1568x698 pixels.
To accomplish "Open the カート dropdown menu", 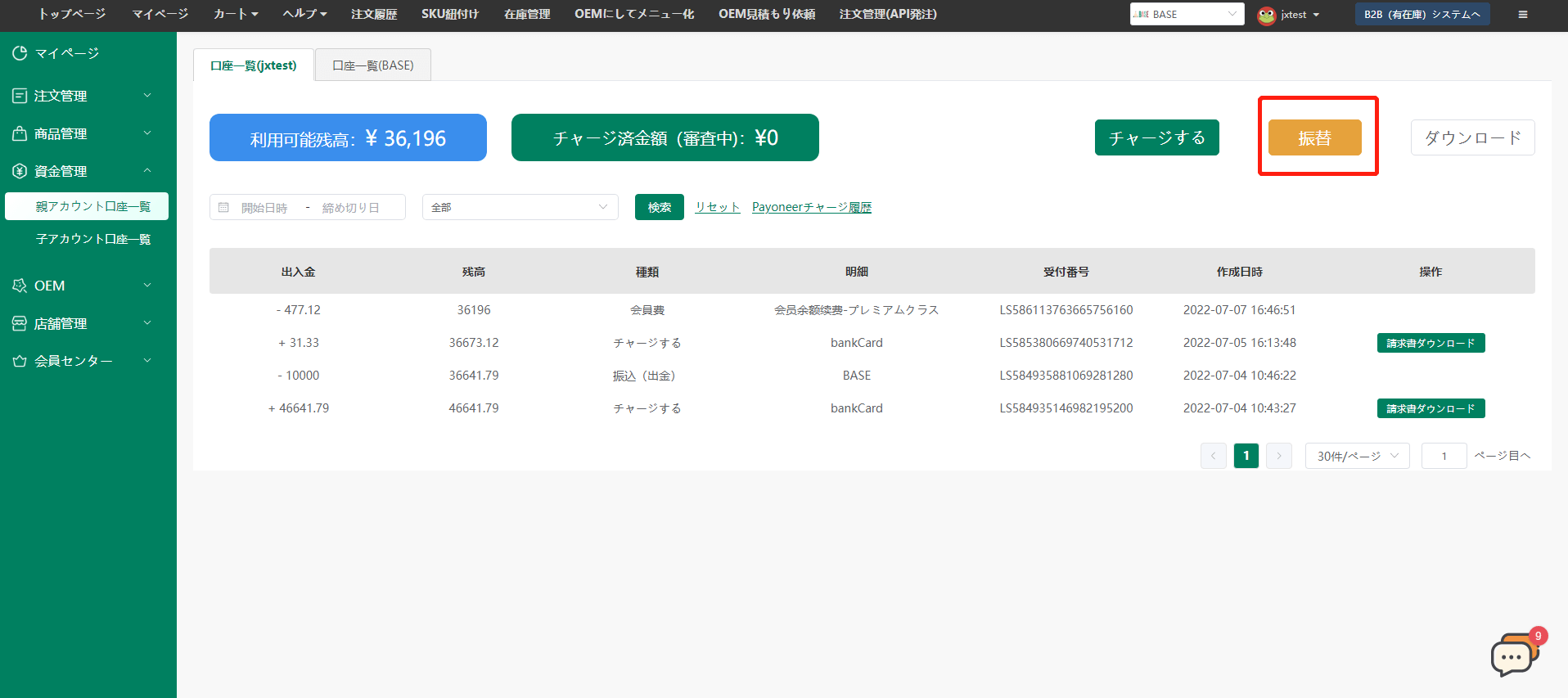I will [x=236, y=14].
